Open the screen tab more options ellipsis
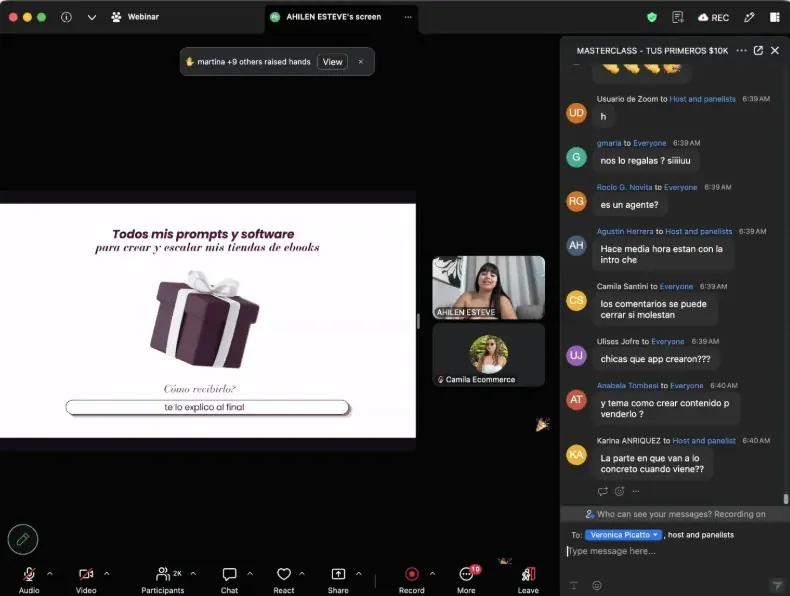 coord(408,17)
